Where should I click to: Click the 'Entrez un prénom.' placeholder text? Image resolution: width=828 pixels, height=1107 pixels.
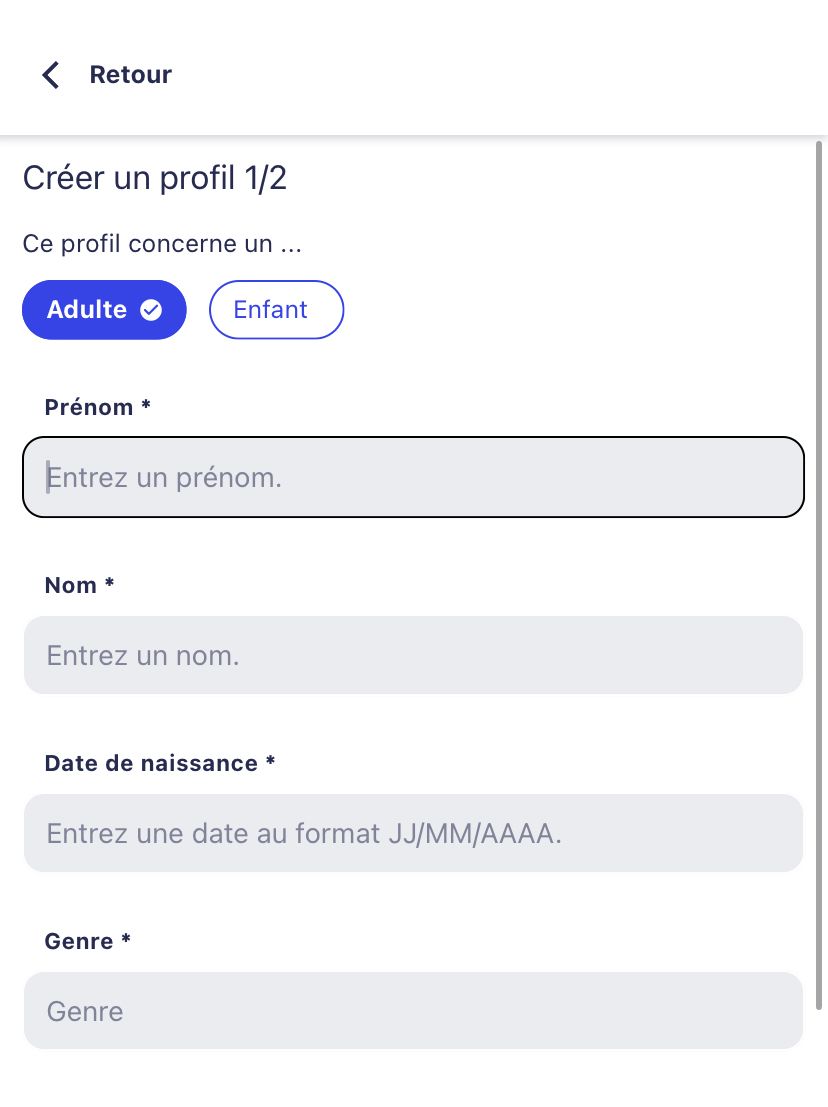point(164,478)
